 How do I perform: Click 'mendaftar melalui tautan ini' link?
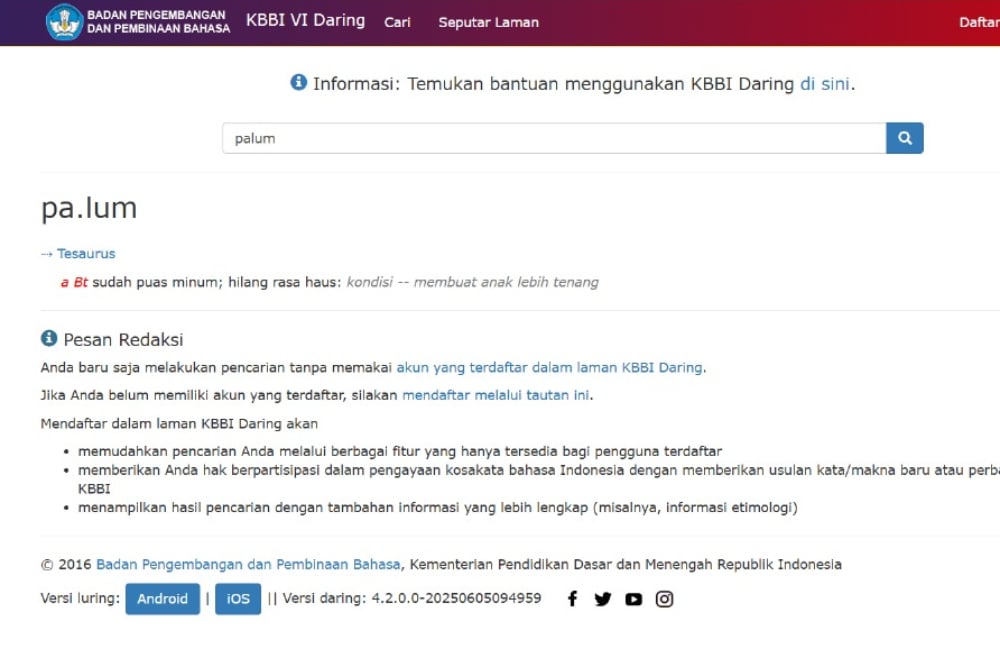point(496,395)
